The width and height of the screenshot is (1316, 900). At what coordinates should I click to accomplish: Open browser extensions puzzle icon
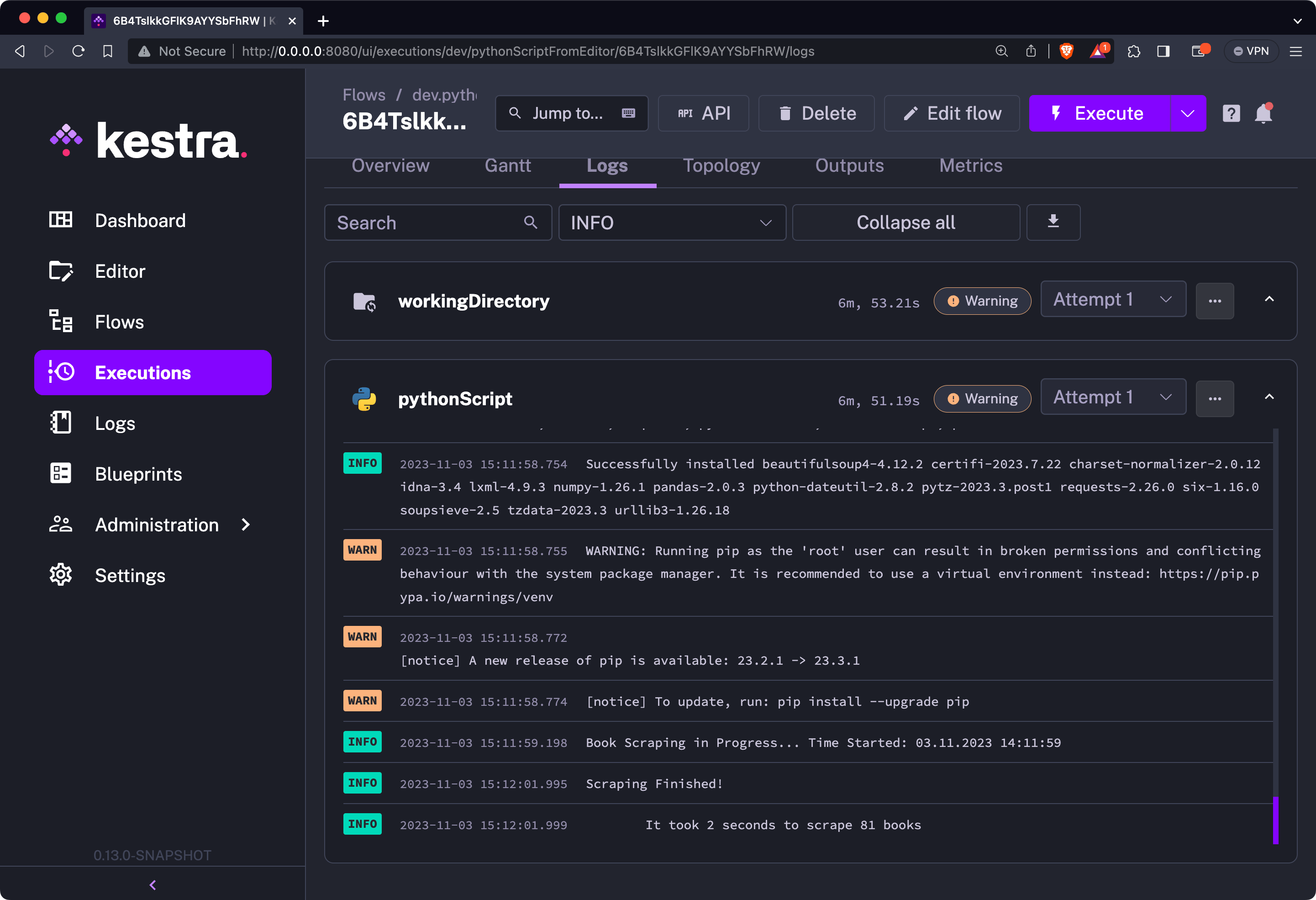tap(1134, 51)
